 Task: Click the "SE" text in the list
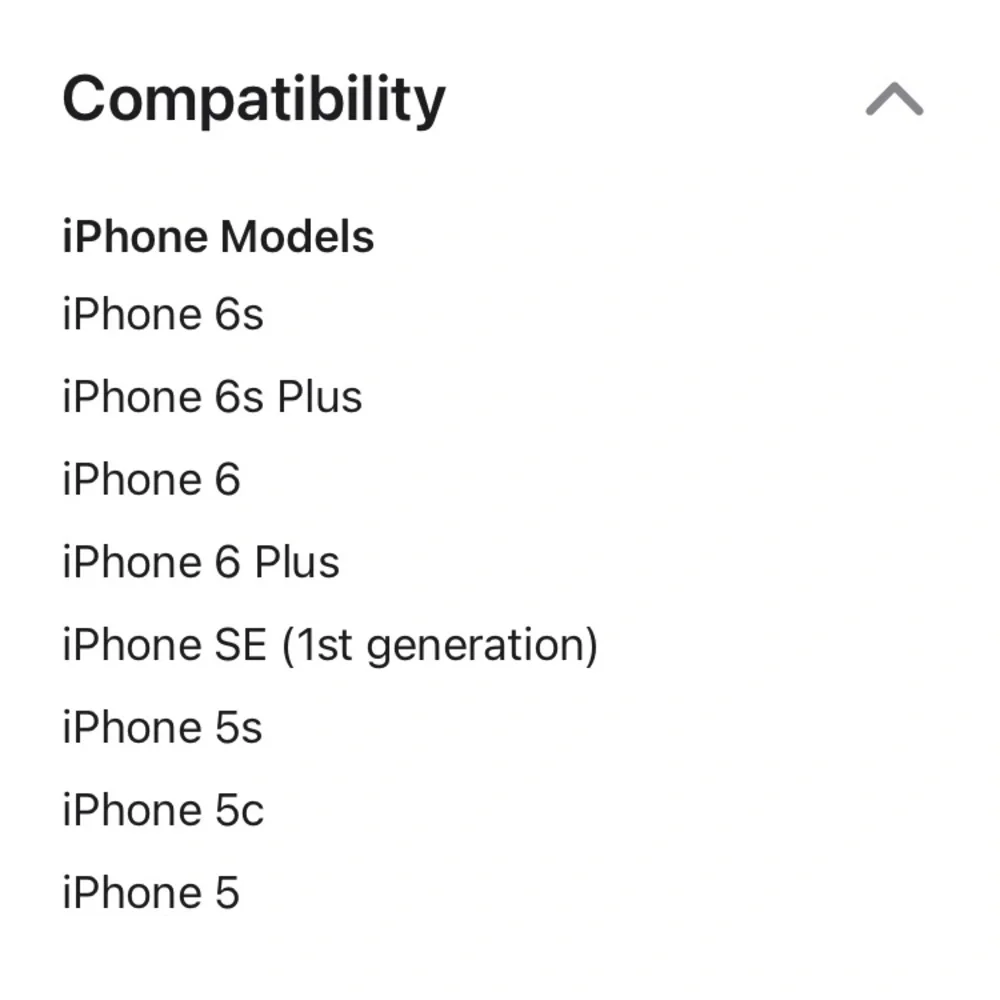click(240, 645)
